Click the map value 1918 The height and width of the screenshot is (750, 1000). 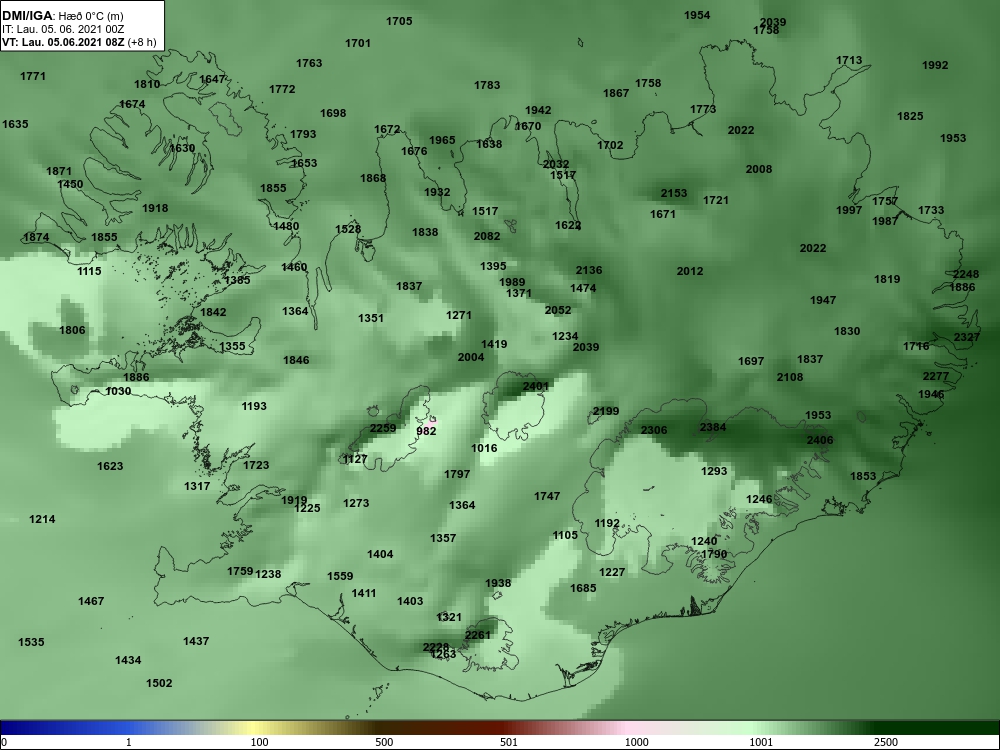[x=155, y=209]
